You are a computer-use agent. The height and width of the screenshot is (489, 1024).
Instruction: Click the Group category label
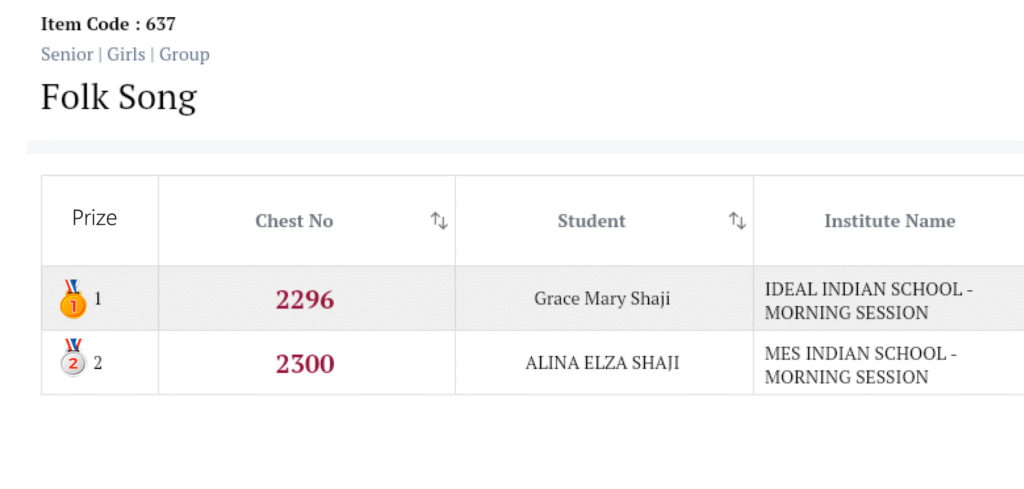click(x=184, y=54)
